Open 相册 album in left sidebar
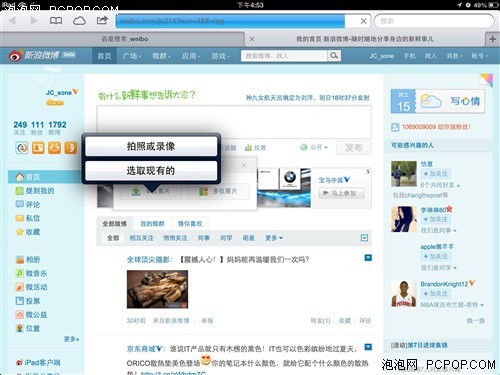This screenshot has width=500, height=375. (28, 259)
